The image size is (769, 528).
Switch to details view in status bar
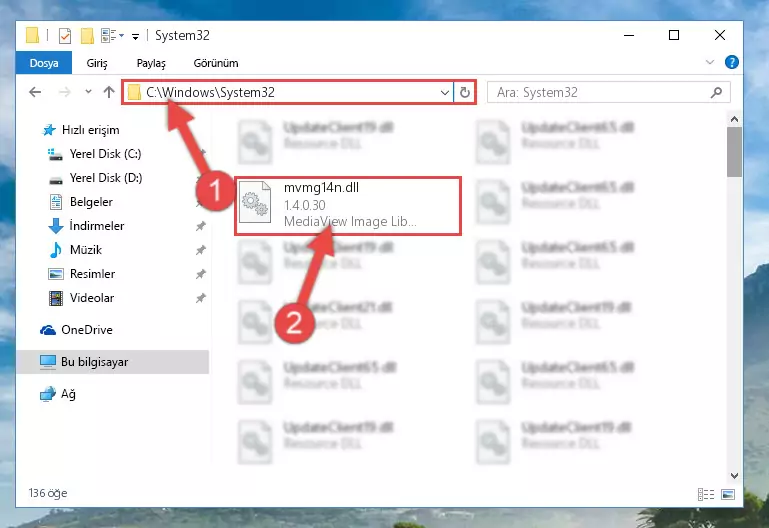[706, 495]
